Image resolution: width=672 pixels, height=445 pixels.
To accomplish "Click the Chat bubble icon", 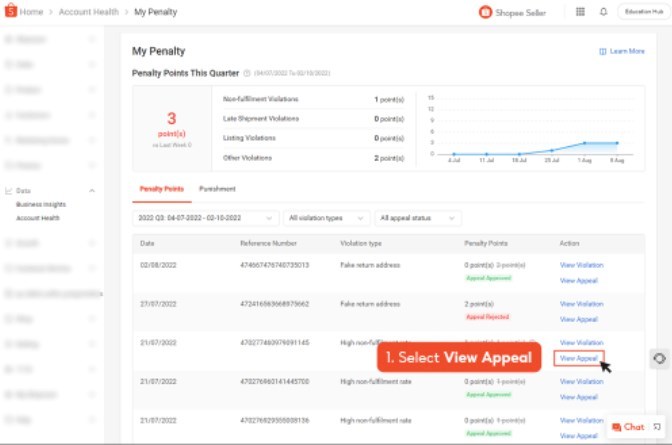I will click(616, 427).
